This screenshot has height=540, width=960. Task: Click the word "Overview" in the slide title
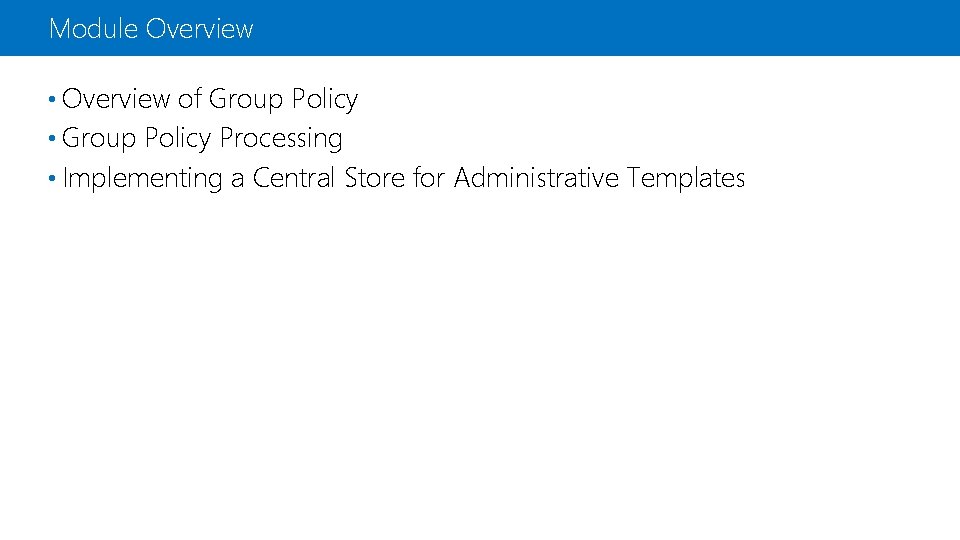pos(199,29)
